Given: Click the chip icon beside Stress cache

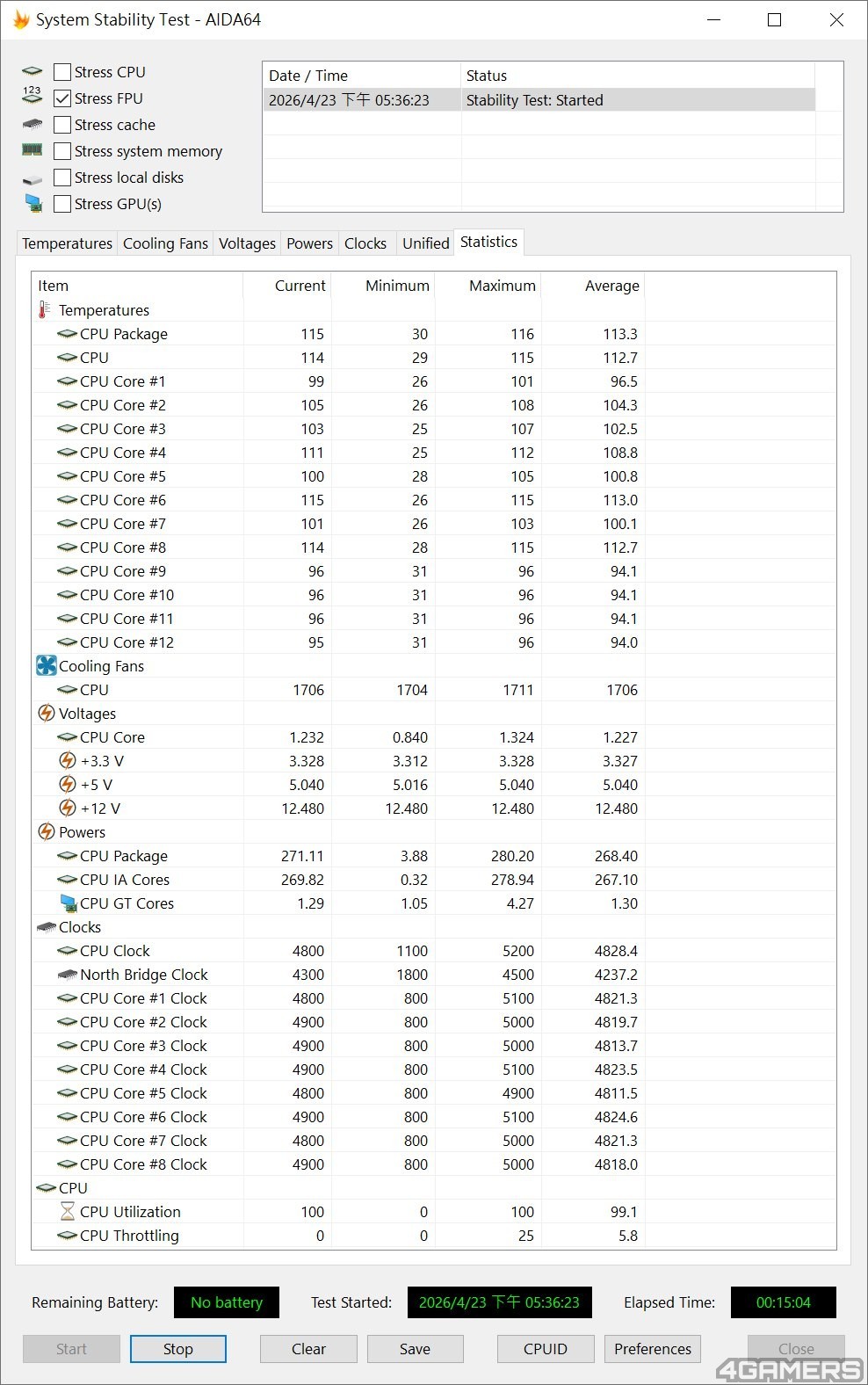Looking at the screenshot, I should point(33,124).
